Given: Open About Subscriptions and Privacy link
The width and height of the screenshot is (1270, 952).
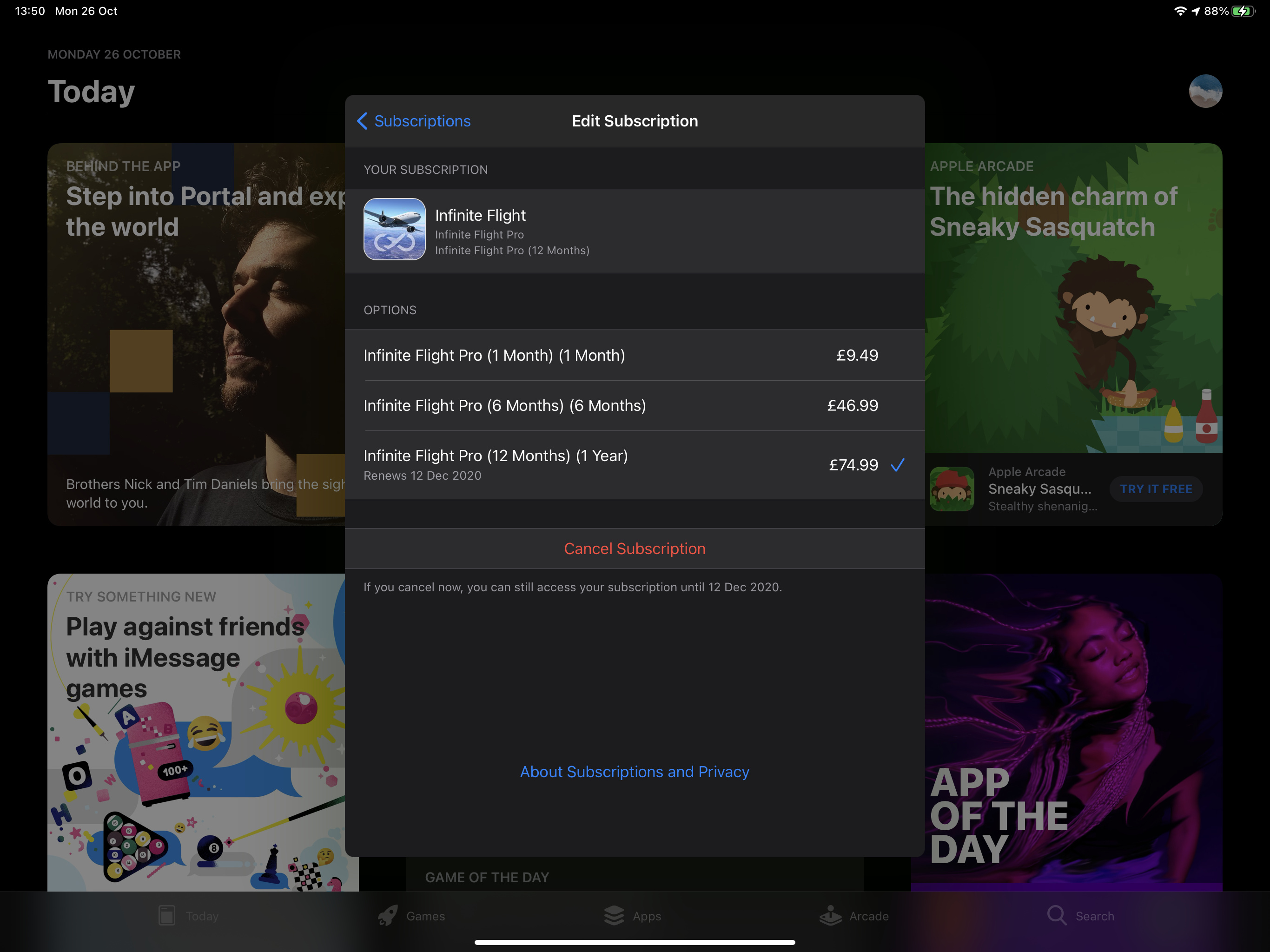Looking at the screenshot, I should point(634,772).
